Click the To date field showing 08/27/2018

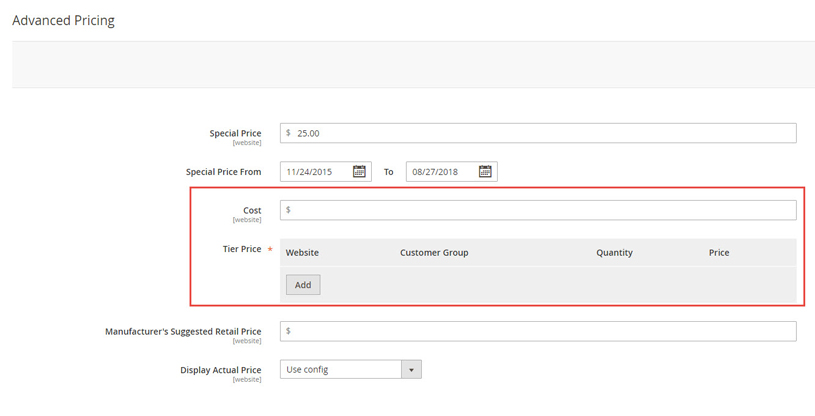tap(451, 172)
